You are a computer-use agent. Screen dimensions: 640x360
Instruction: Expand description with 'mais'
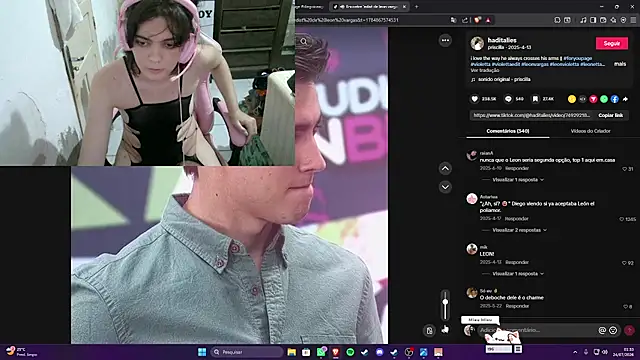(x=620, y=64)
